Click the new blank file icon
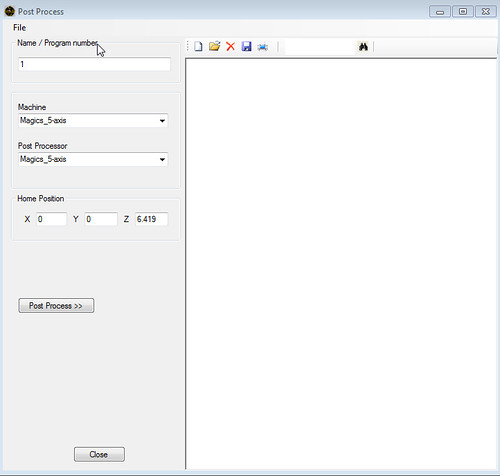500x476 pixels. (x=198, y=46)
